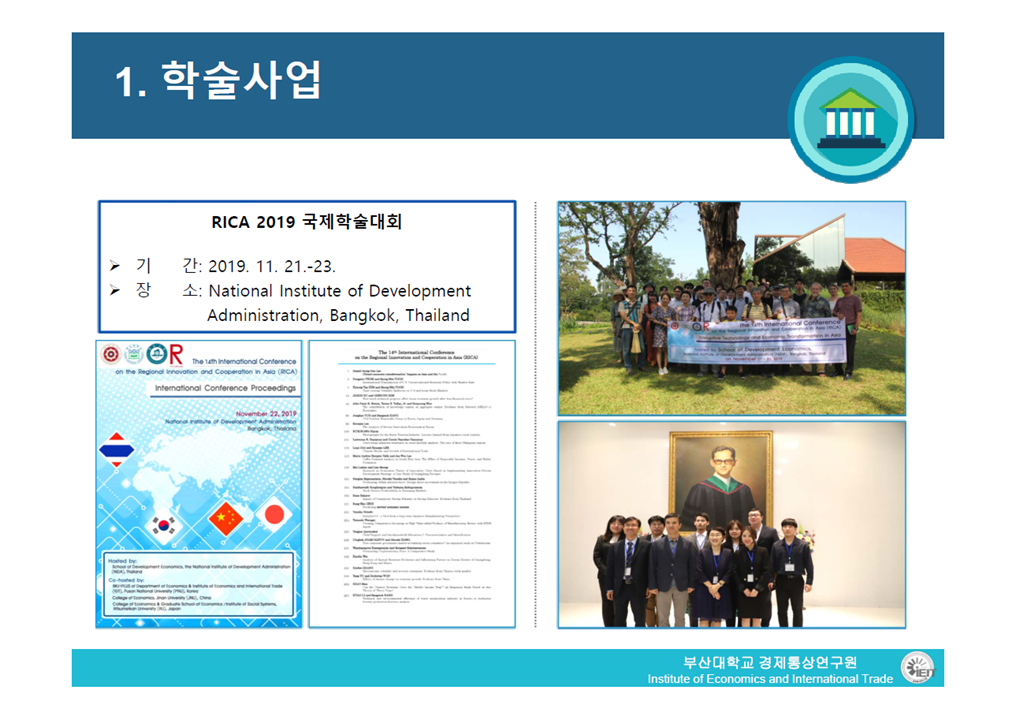Screen dimensions: 1016x720
Task: Click the South Korean flag icon
Action: 163,524
